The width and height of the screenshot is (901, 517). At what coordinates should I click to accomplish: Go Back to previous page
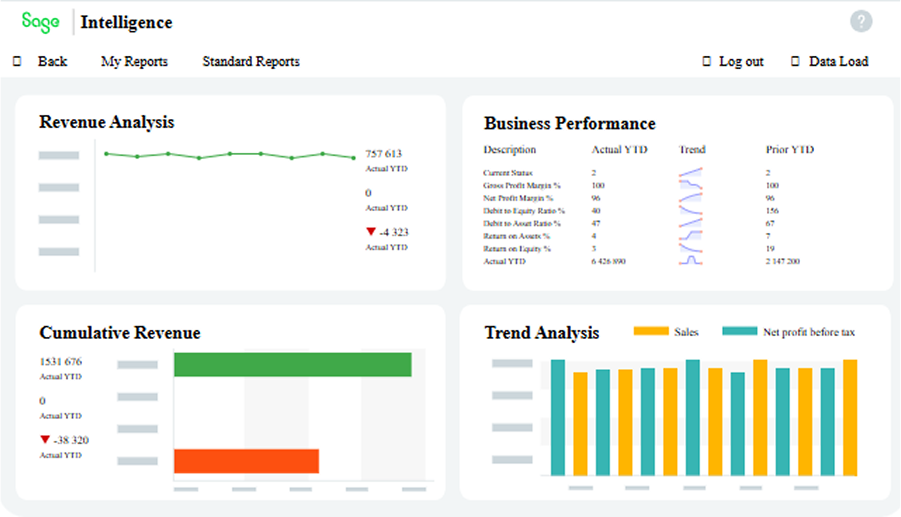point(52,61)
